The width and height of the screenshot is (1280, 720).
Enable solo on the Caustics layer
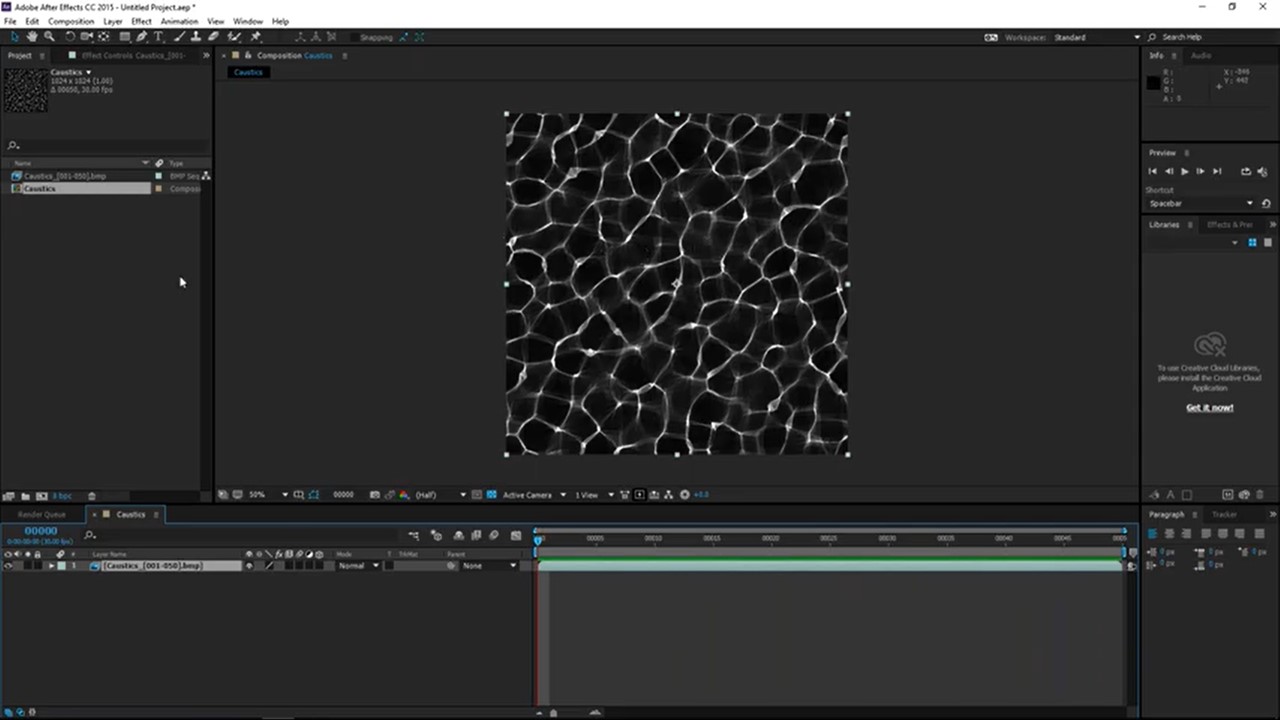(x=28, y=565)
